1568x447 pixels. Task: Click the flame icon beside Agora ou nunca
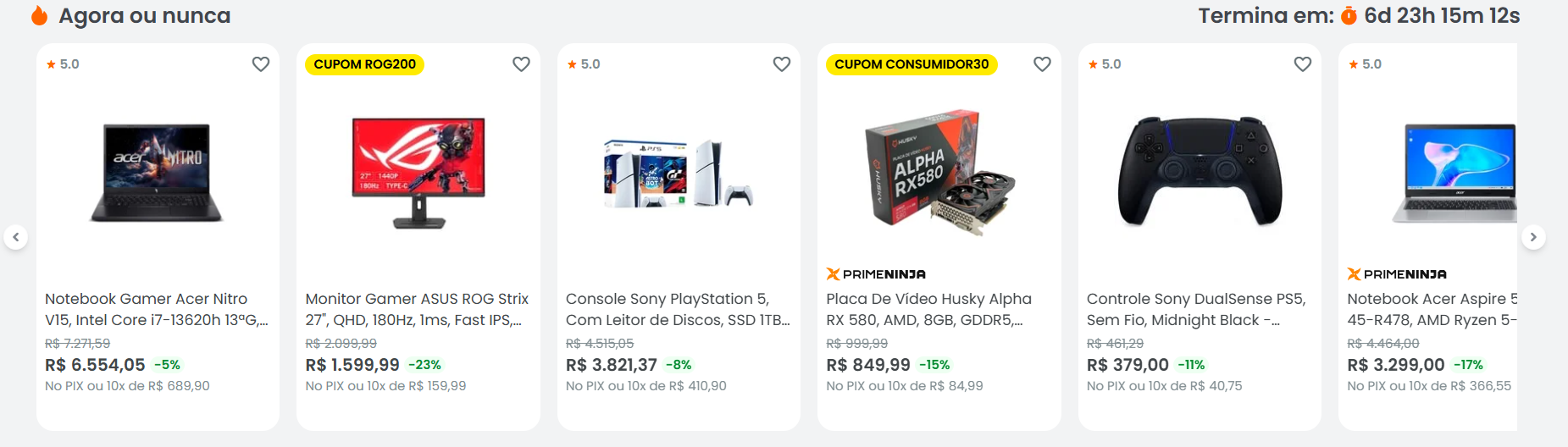pyautogui.click(x=39, y=16)
